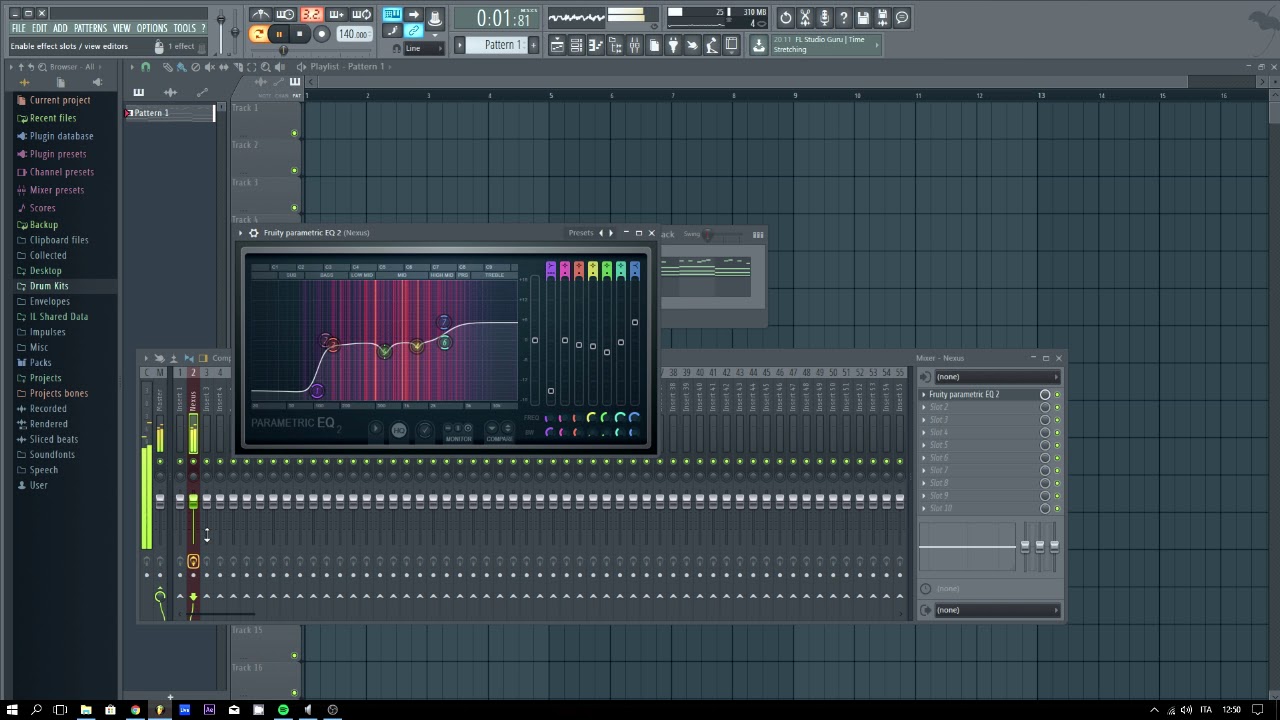Click the help question mark icon
The width and height of the screenshot is (1280, 720).
pyautogui.click(x=844, y=17)
